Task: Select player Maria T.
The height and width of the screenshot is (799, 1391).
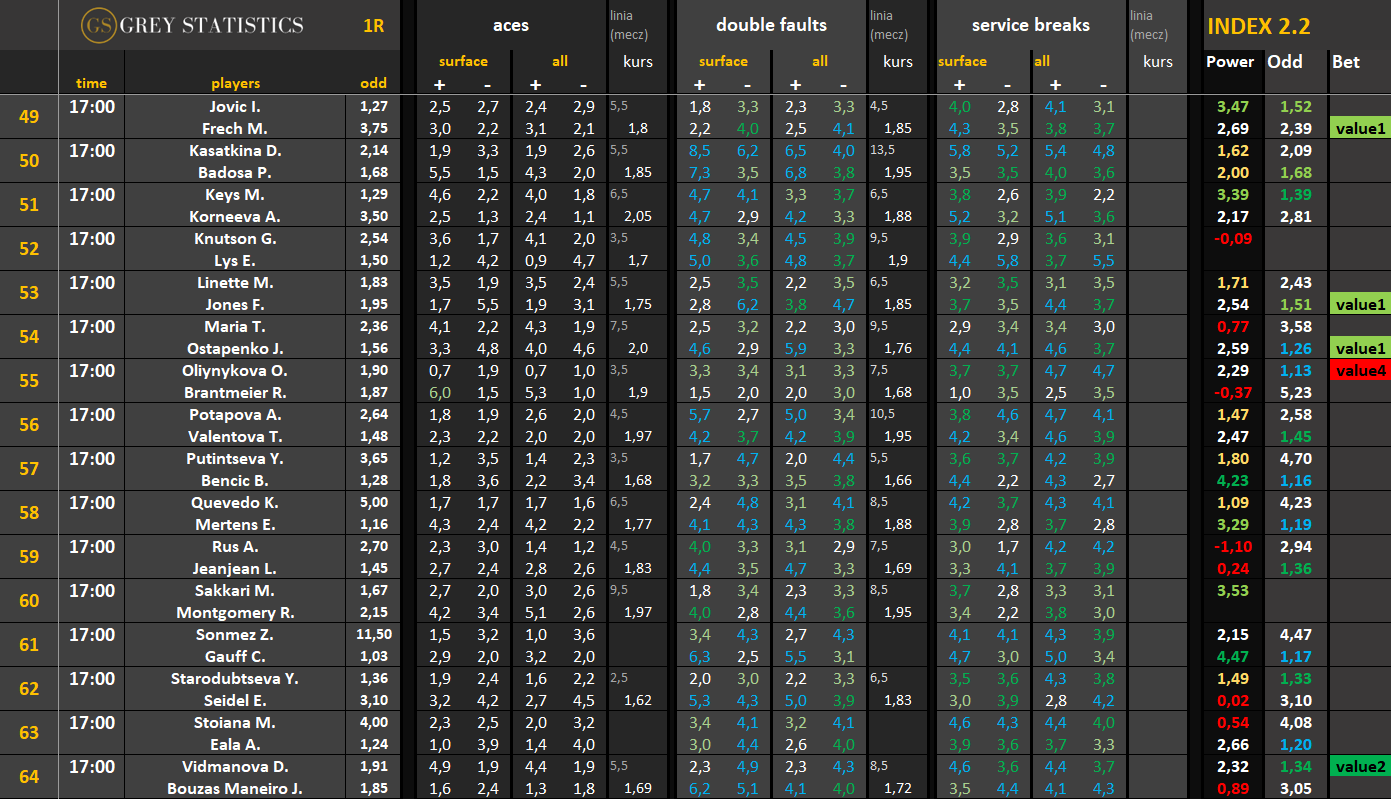Action: click(x=235, y=326)
